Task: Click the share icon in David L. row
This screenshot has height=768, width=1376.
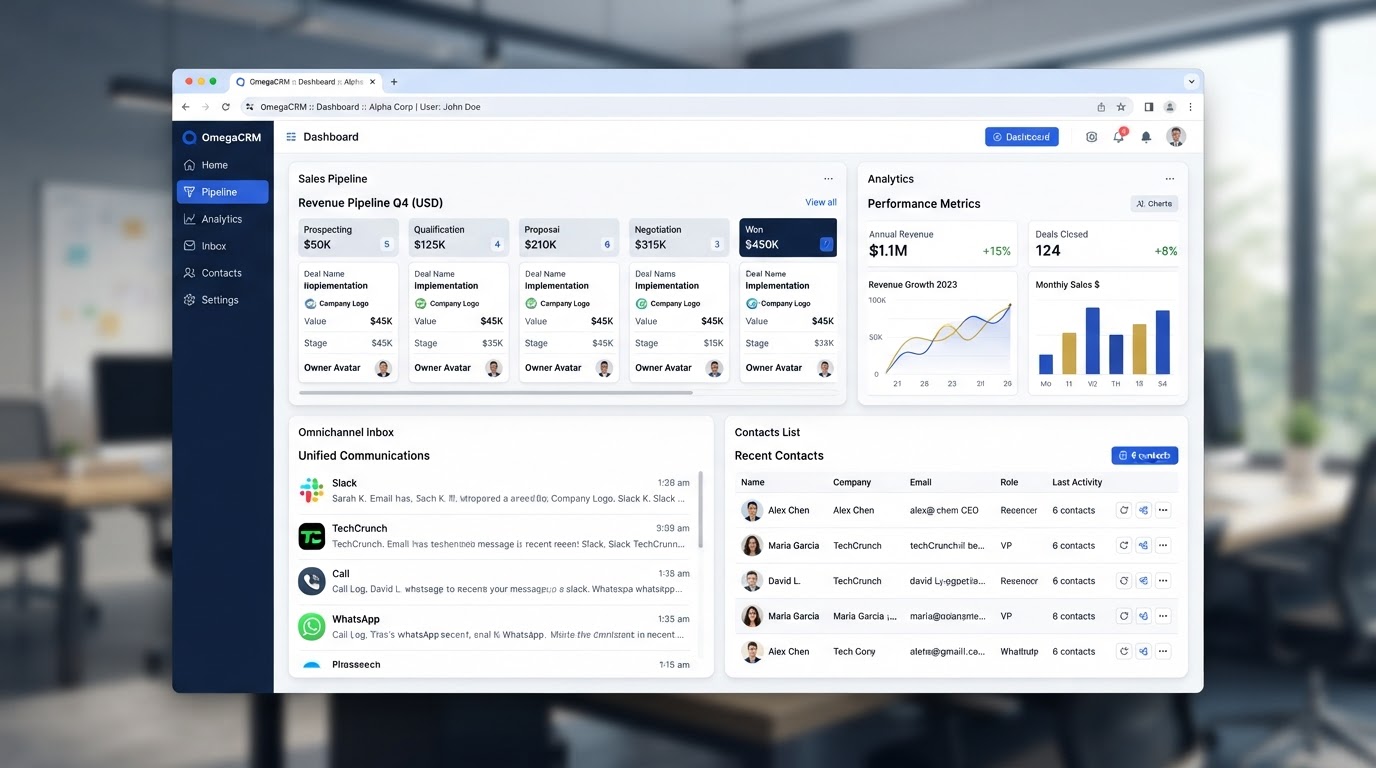Action: pos(1143,581)
